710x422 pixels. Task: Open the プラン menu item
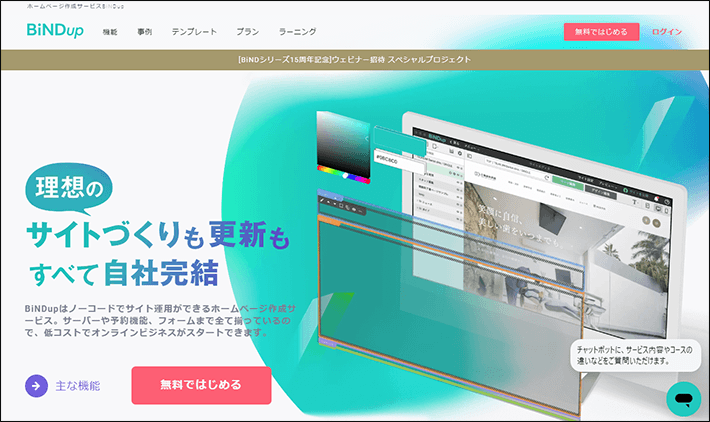(x=247, y=32)
